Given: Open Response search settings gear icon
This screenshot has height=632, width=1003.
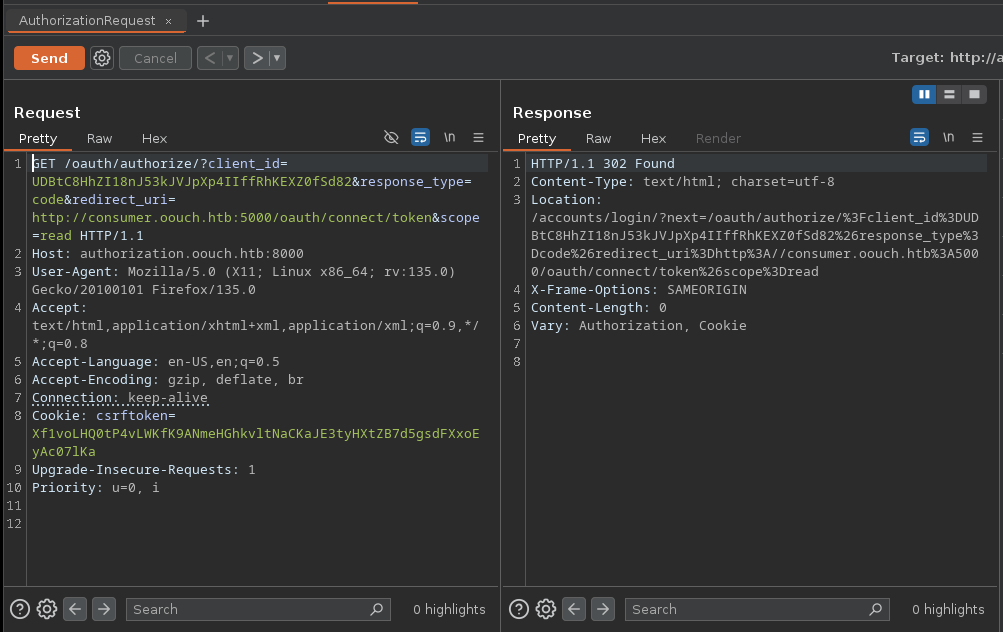Looking at the screenshot, I should point(546,609).
